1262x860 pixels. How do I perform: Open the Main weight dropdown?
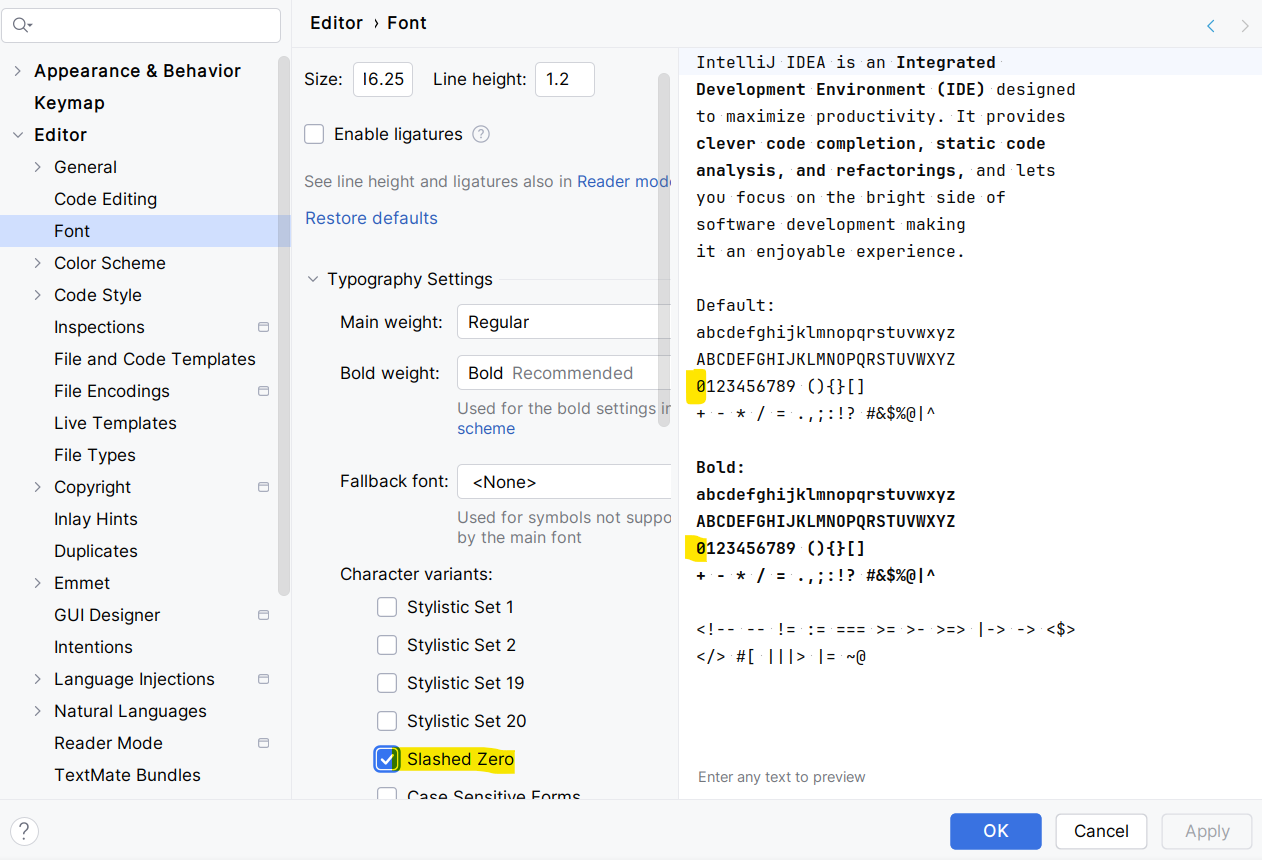click(564, 322)
